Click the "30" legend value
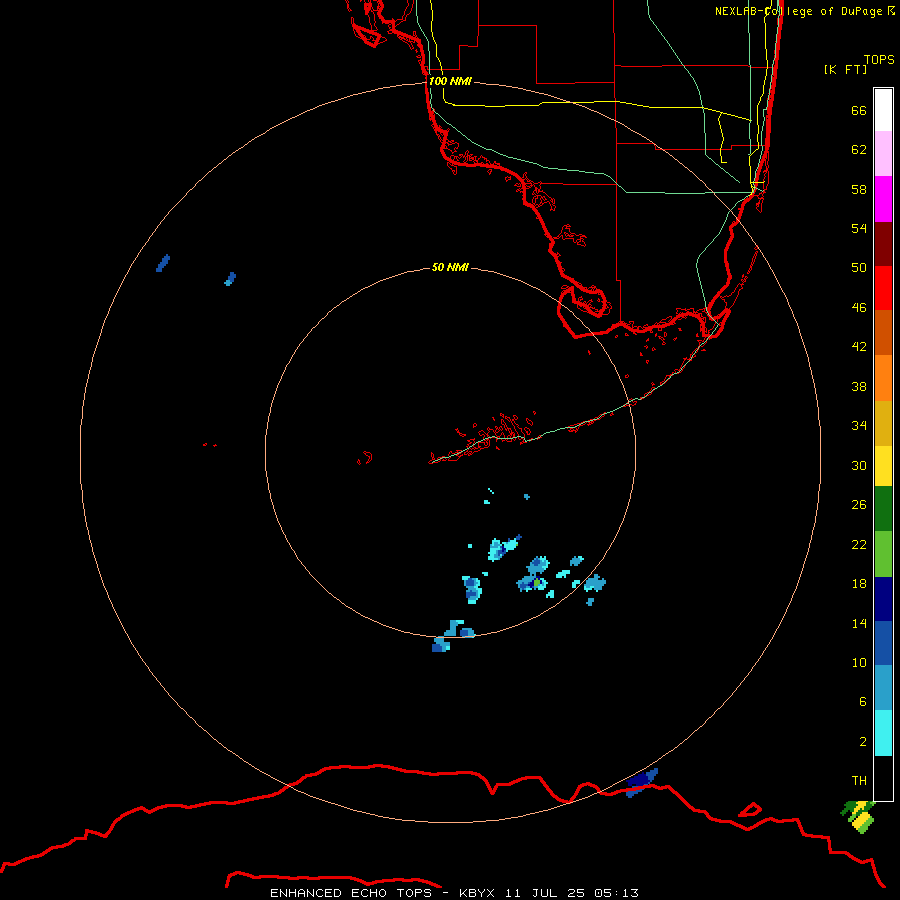Viewport: 900px width, 900px height. 859,465
